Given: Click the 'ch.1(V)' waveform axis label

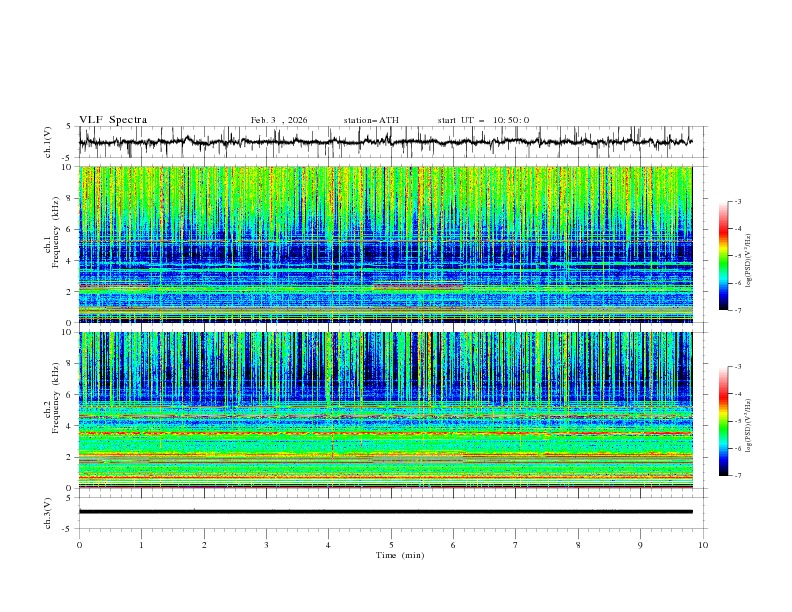Looking at the screenshot, I should [x=48, y=142].
